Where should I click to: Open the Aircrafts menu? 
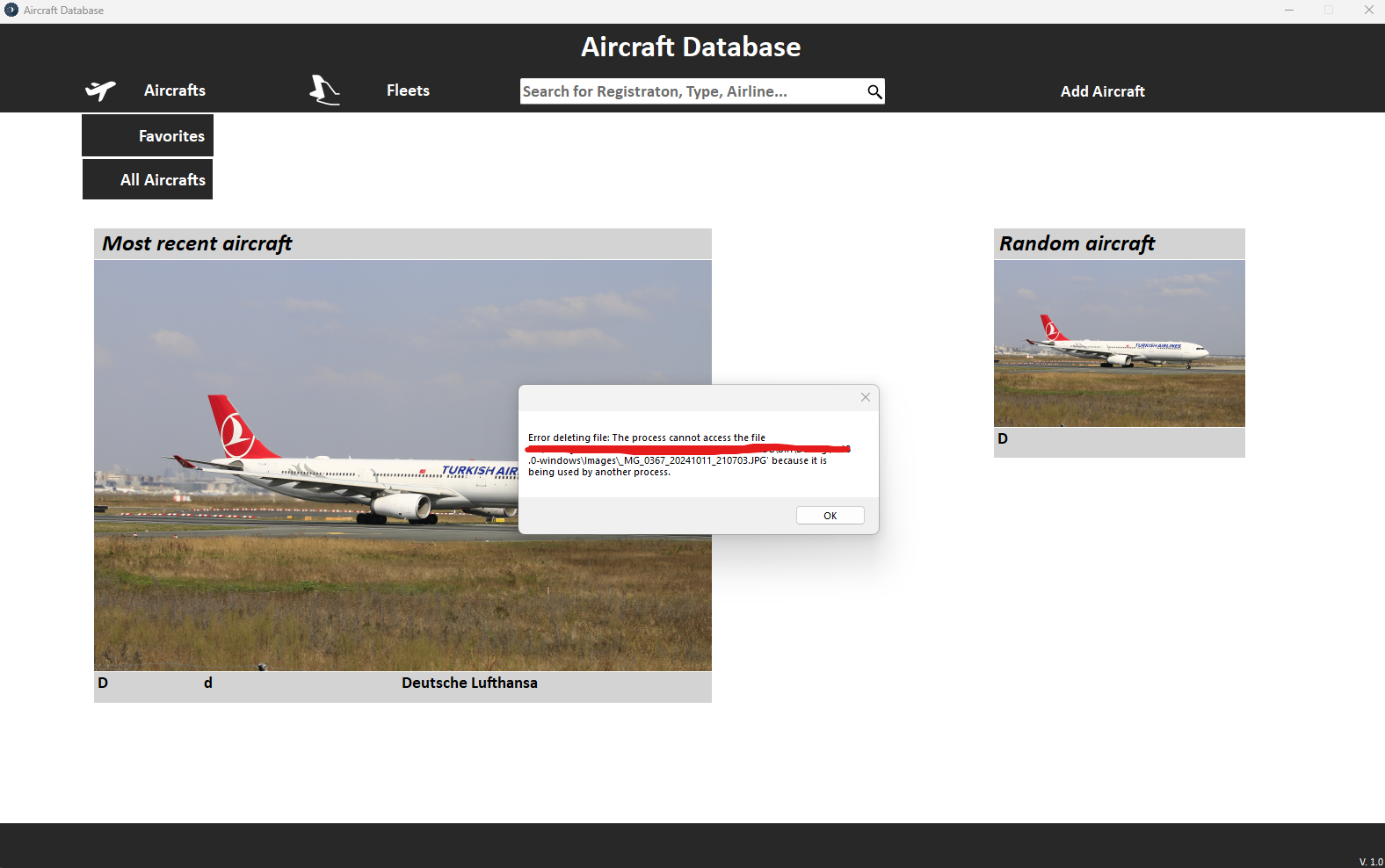click(x=175, y=90)
